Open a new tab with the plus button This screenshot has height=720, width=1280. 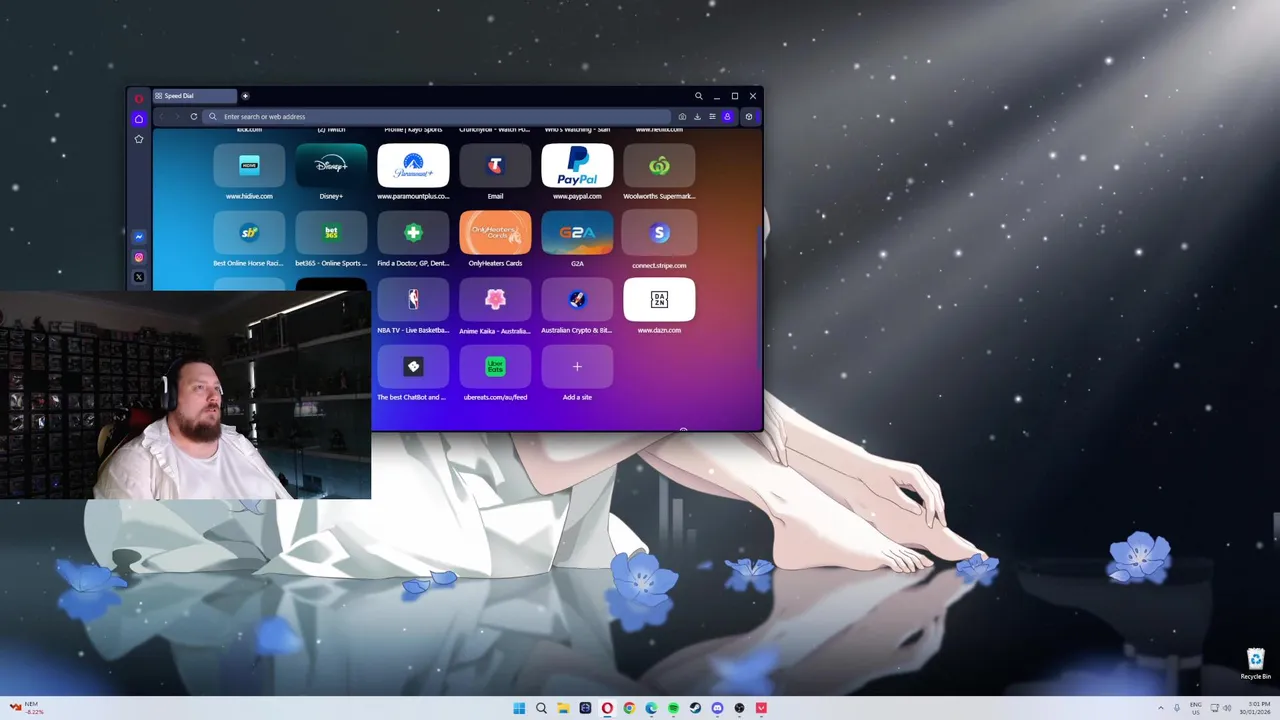point(245,96)
